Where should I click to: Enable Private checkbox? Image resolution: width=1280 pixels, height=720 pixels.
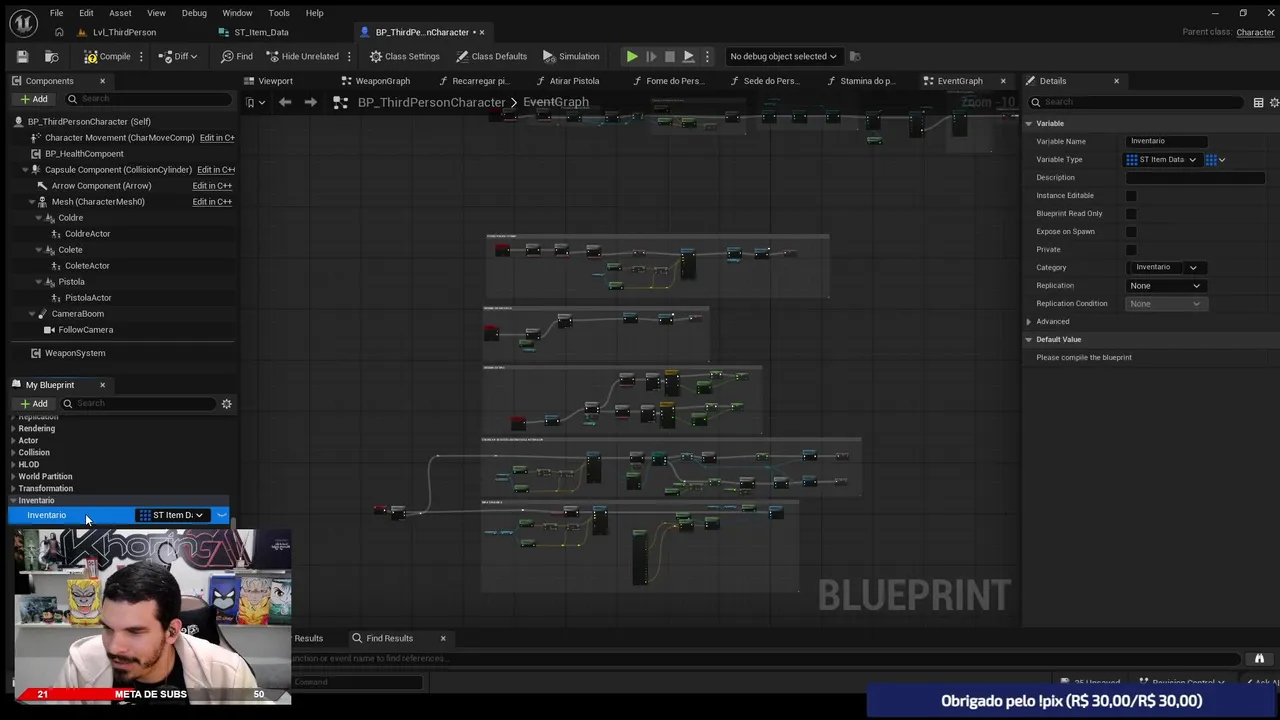click(1131, 250)
